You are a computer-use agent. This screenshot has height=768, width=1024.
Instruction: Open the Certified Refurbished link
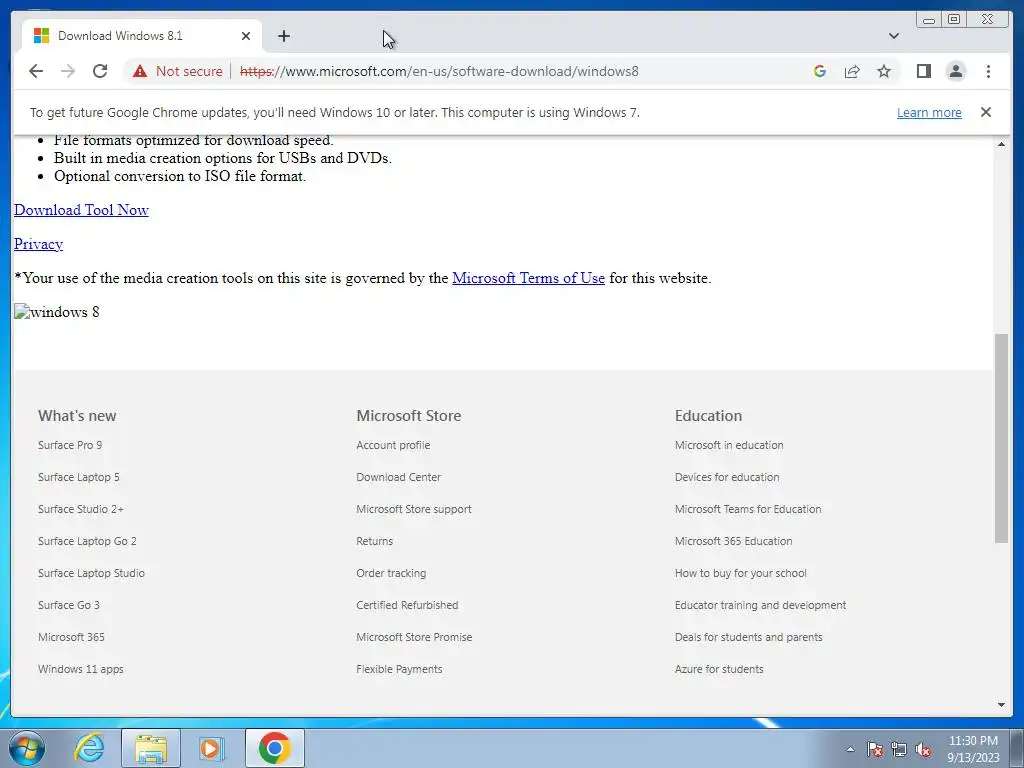407,605
